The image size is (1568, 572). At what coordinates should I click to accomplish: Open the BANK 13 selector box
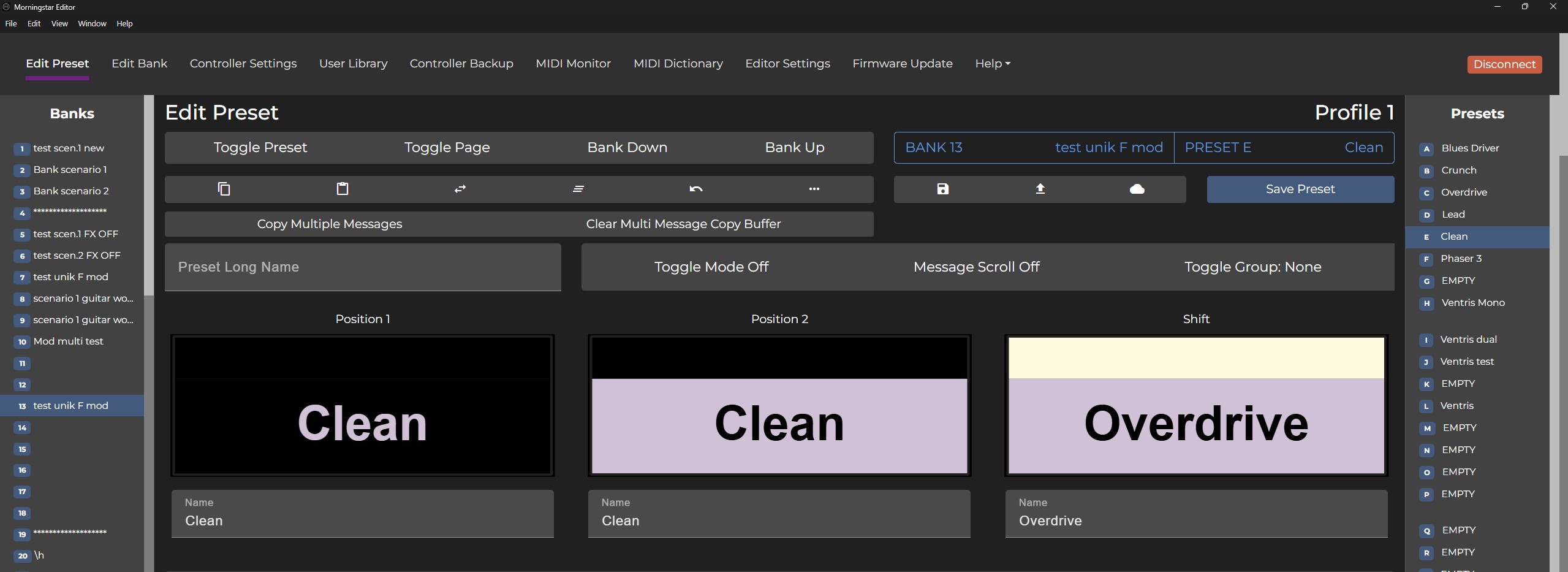pyautogui.click(x=1034, y=148)
